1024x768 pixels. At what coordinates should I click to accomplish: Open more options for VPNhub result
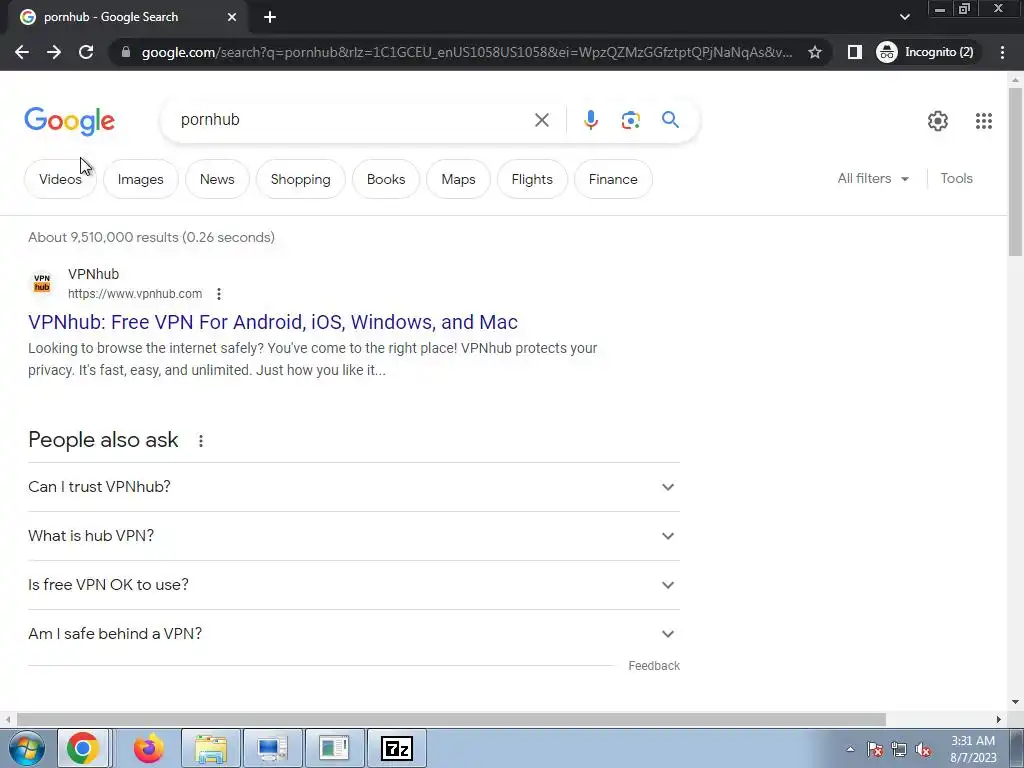tap(219, 294)
